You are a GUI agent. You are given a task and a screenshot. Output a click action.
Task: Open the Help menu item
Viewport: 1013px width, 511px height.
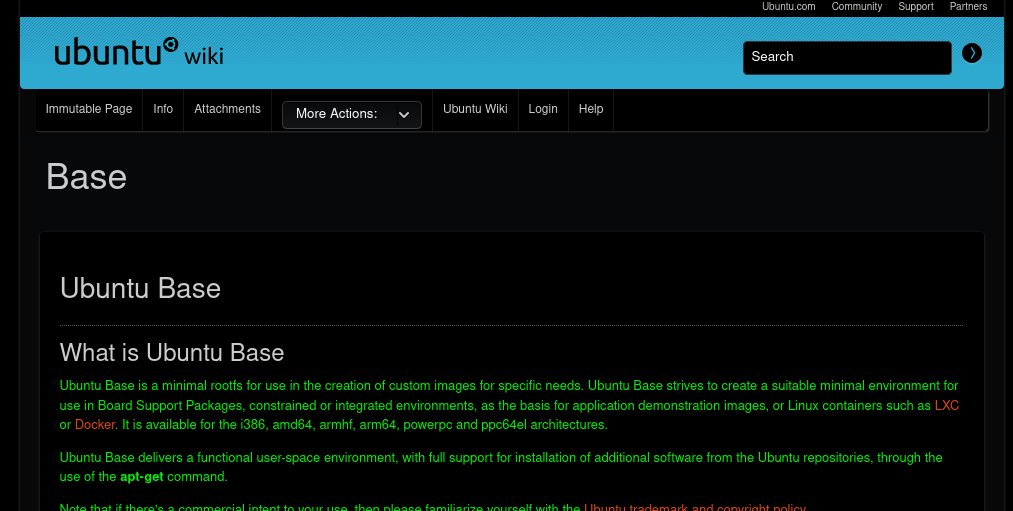tap(590, 109)
